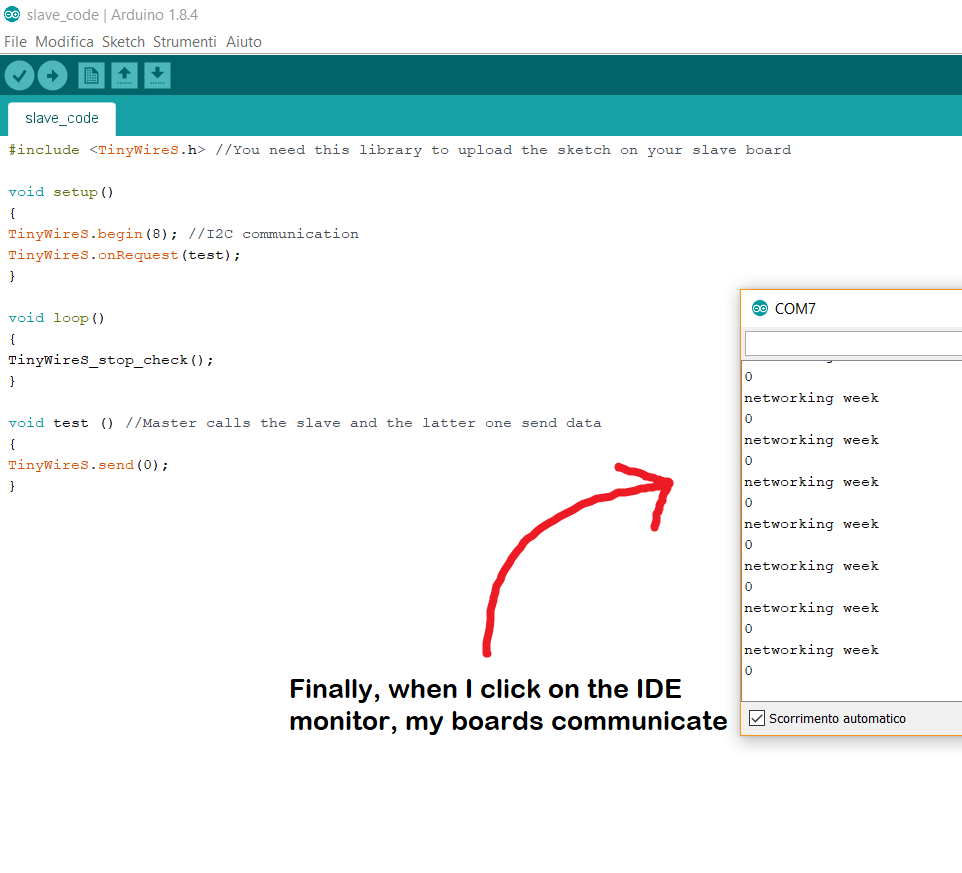The height and width of the screenshot is (873, 962).
Task: Click the Upload arrow icon
Action: pos(53,76)
